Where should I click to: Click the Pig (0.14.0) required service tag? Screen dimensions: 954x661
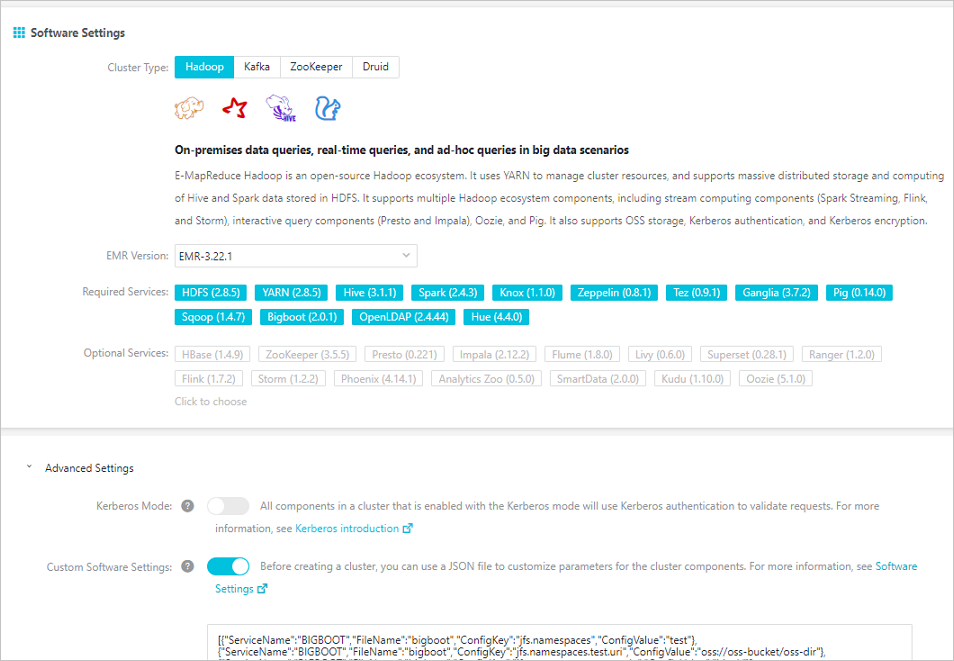859,293
